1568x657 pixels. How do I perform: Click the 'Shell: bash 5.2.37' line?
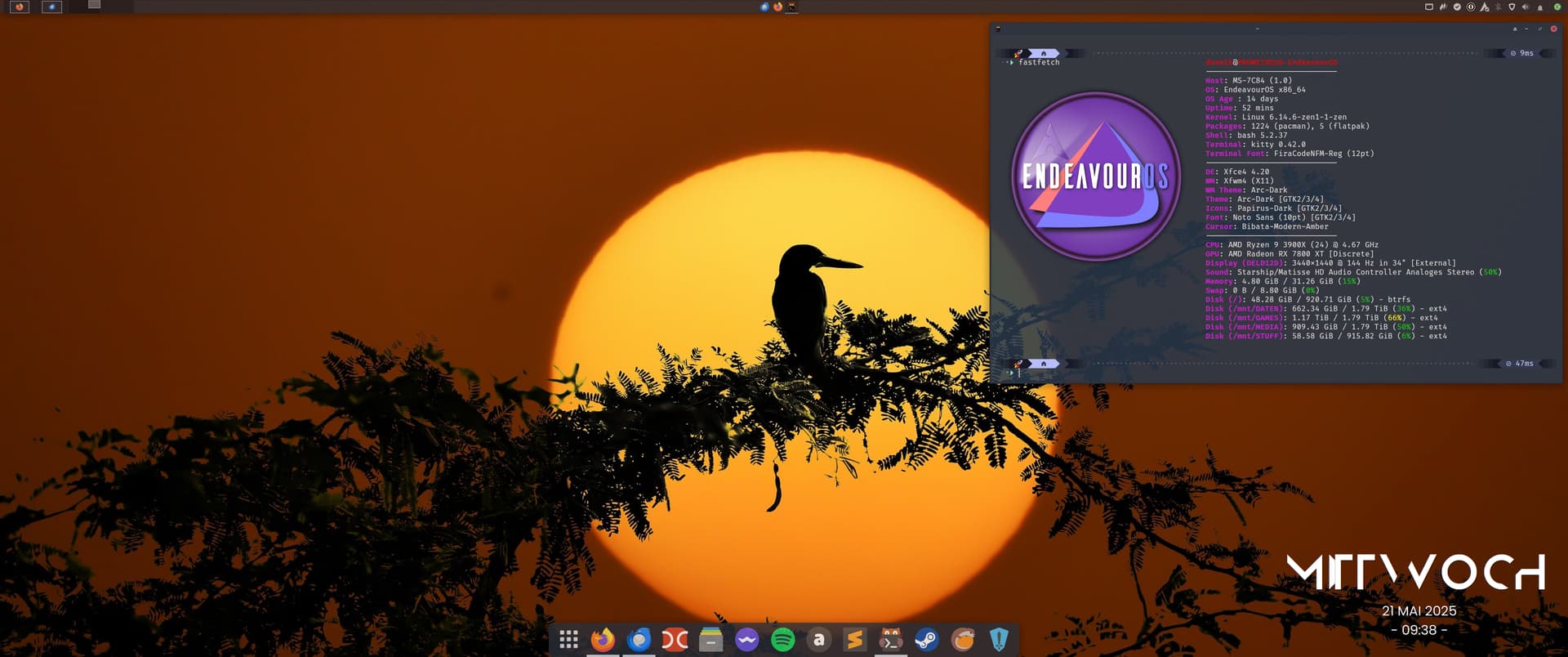coord(1246,135)
